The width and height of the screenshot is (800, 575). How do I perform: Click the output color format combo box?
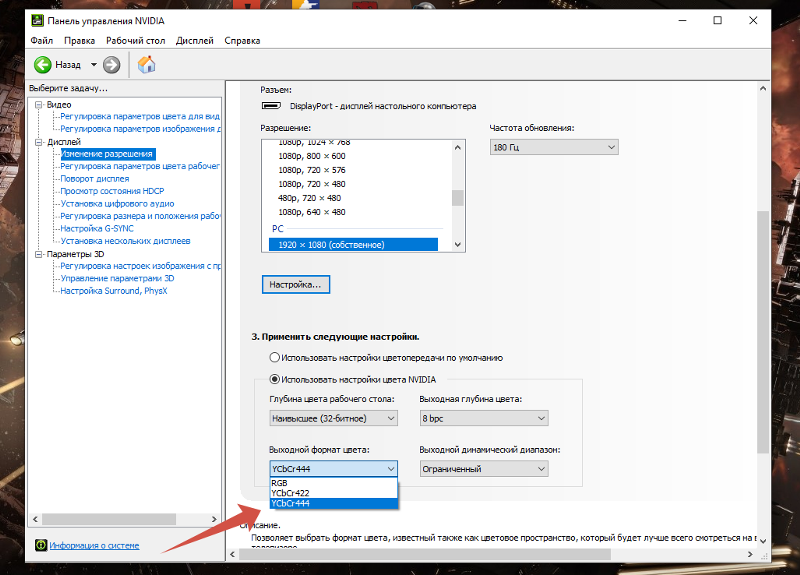[333, 468]
